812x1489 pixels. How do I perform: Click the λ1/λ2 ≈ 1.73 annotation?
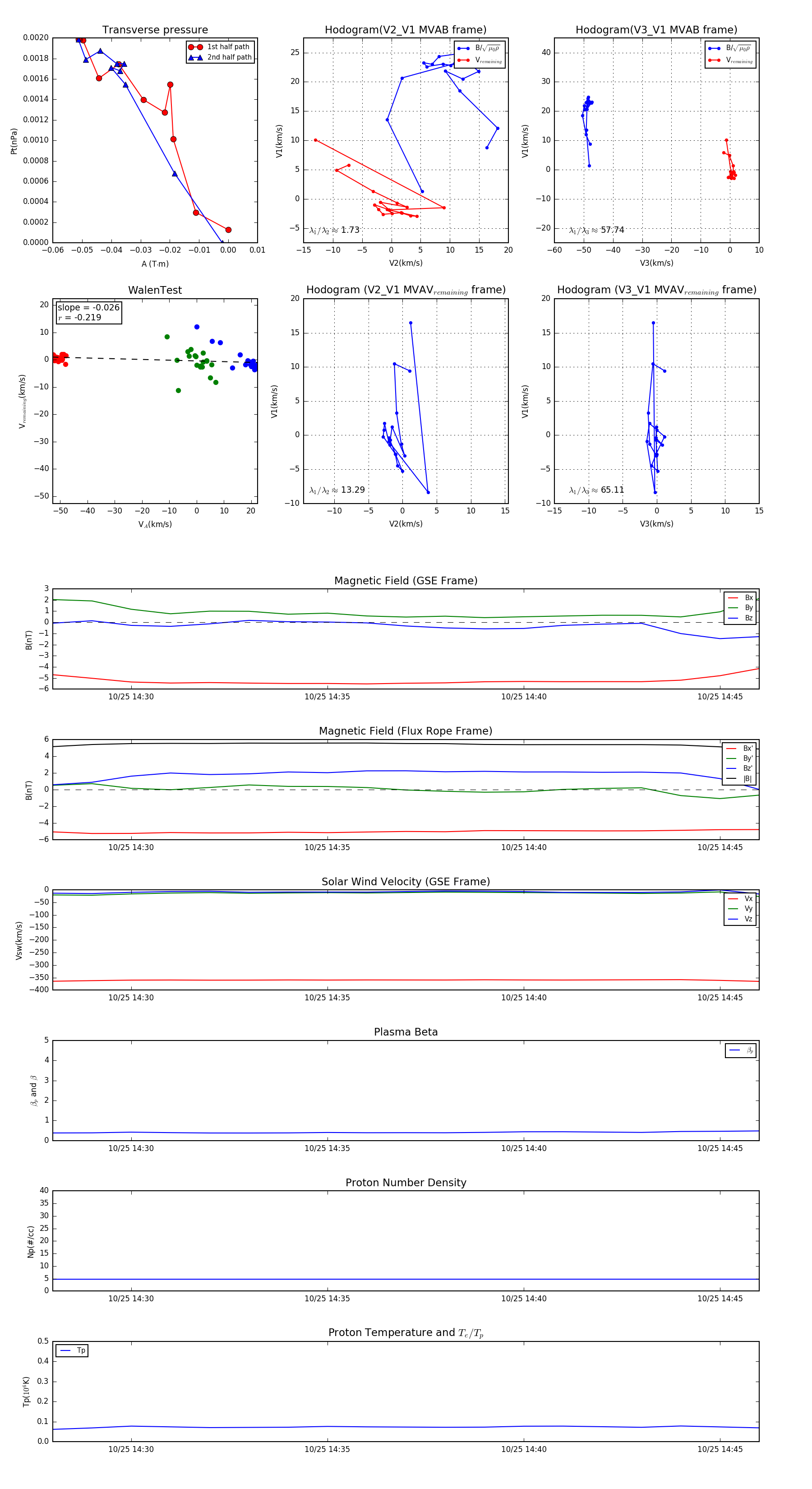335,230
